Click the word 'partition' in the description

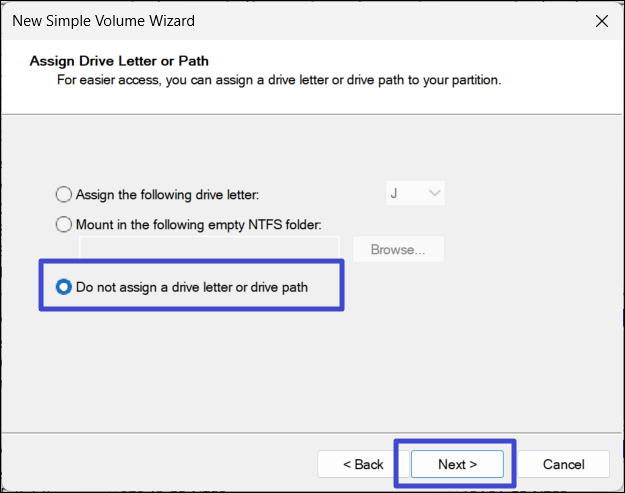tap(472, 78)
